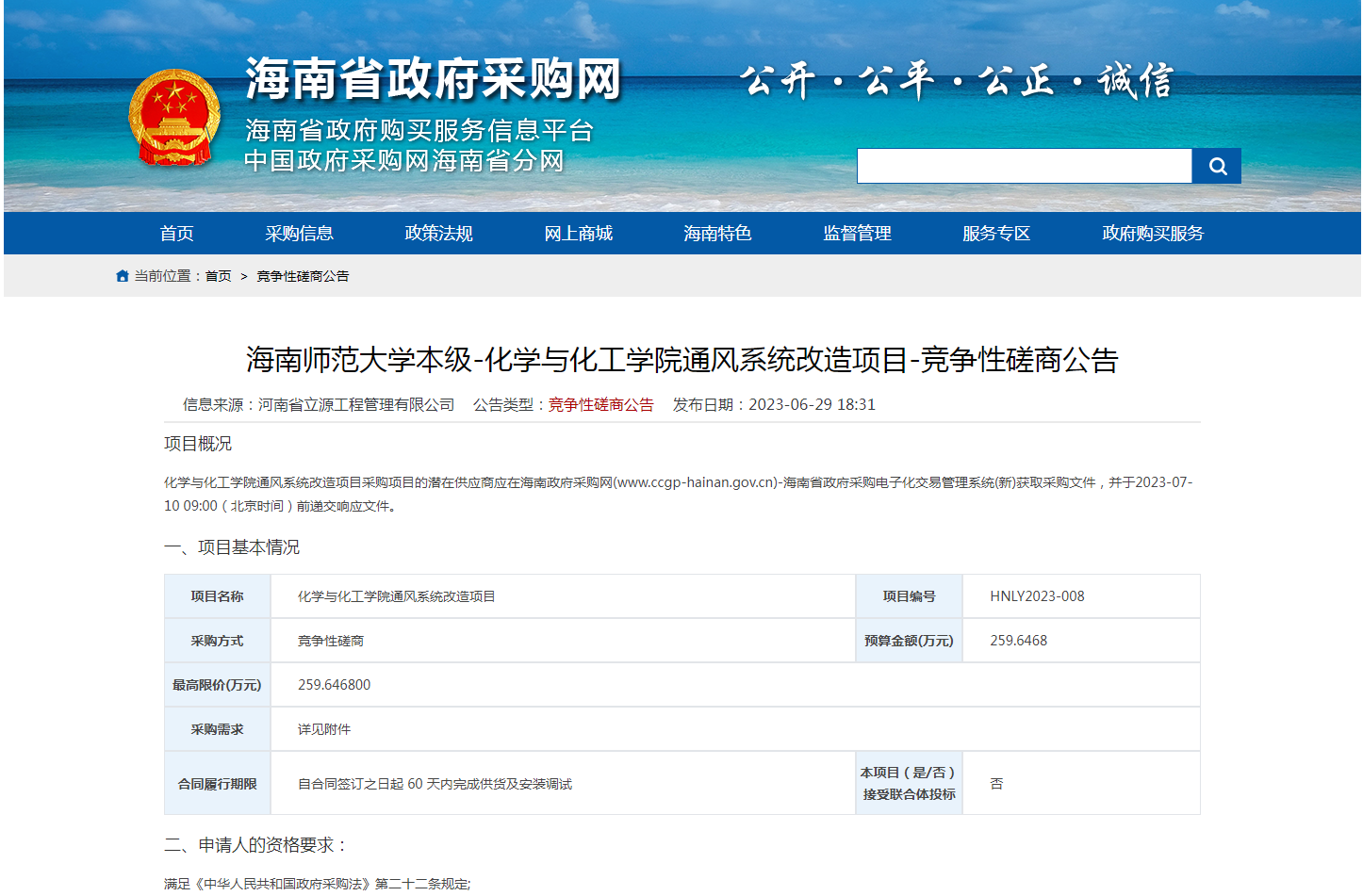
Task: Click the 项目编号 label cell
Action: [909, 596]
